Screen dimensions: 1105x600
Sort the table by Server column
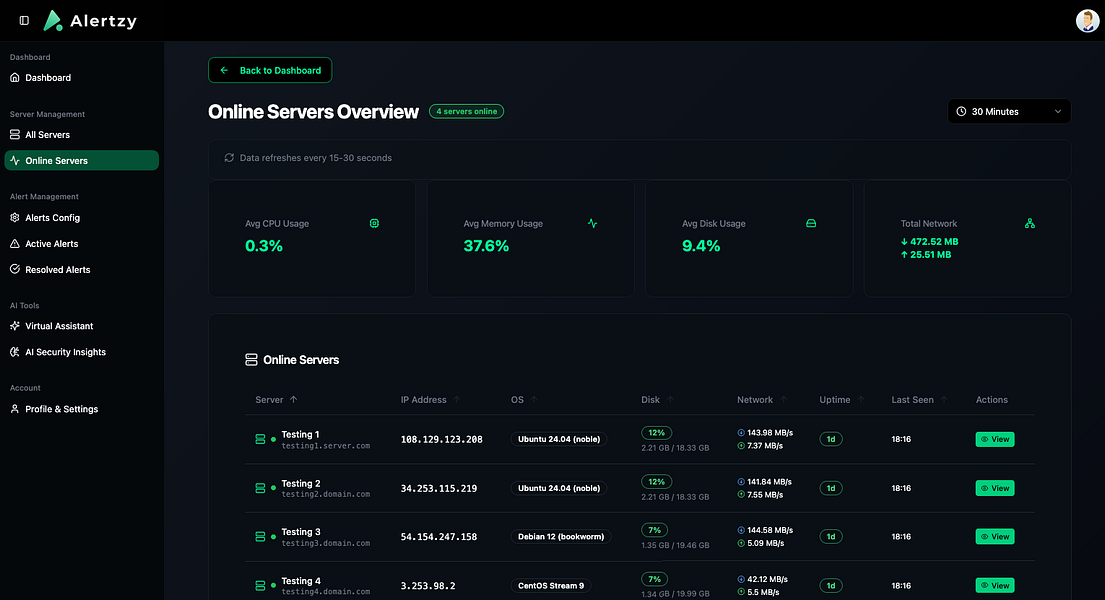click(x=276, y=400)
